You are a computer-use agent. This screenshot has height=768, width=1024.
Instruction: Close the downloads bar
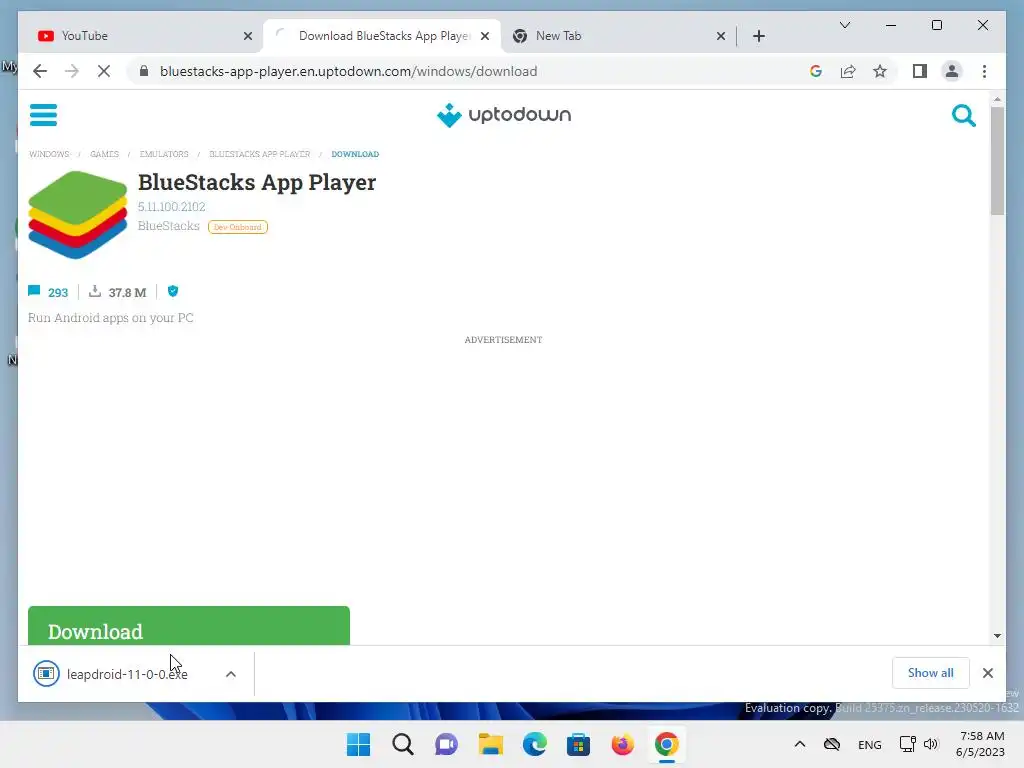[x=987, y=673]
